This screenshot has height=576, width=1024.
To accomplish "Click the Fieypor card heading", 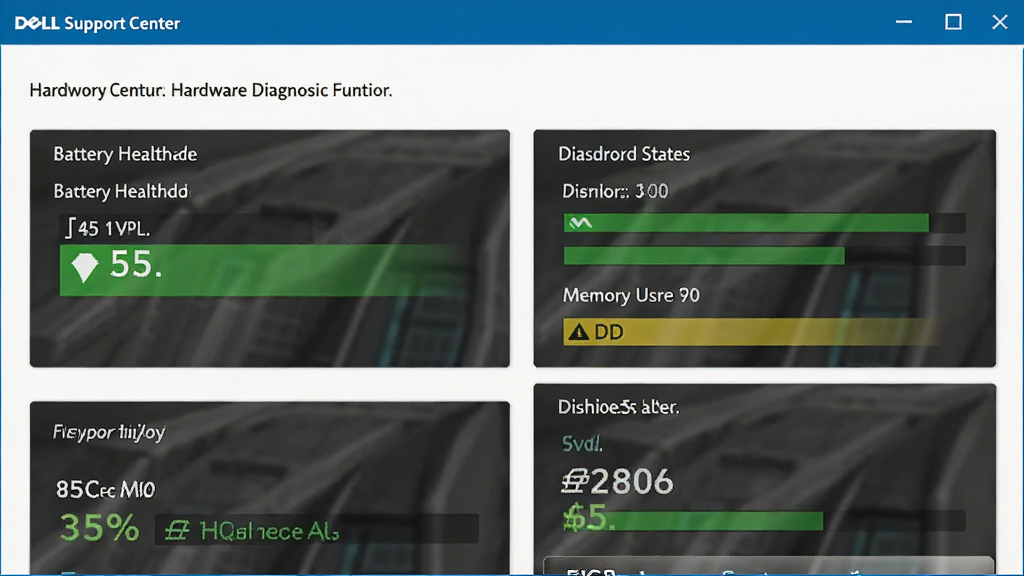I will coord(108,432).
